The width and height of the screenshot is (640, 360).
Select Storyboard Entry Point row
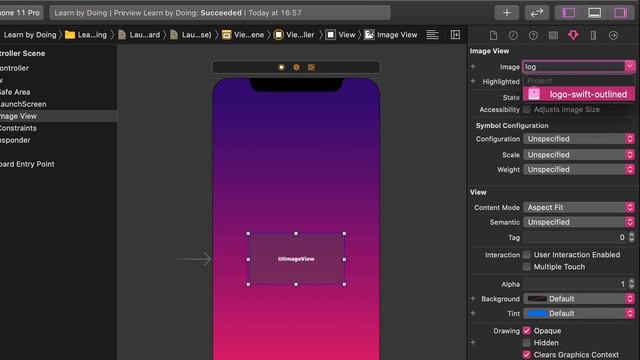pyautogui.click(x=27, y=164)
